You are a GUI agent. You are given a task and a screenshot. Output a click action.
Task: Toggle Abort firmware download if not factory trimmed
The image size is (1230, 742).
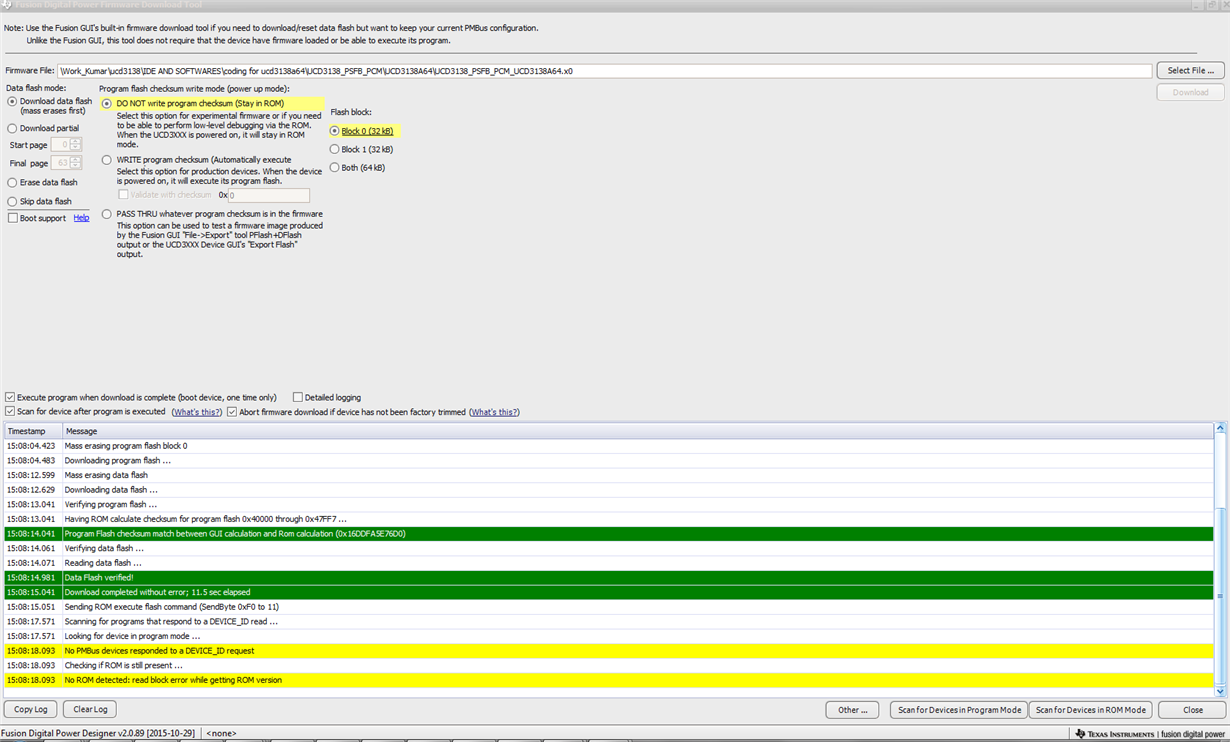(232, 411)
